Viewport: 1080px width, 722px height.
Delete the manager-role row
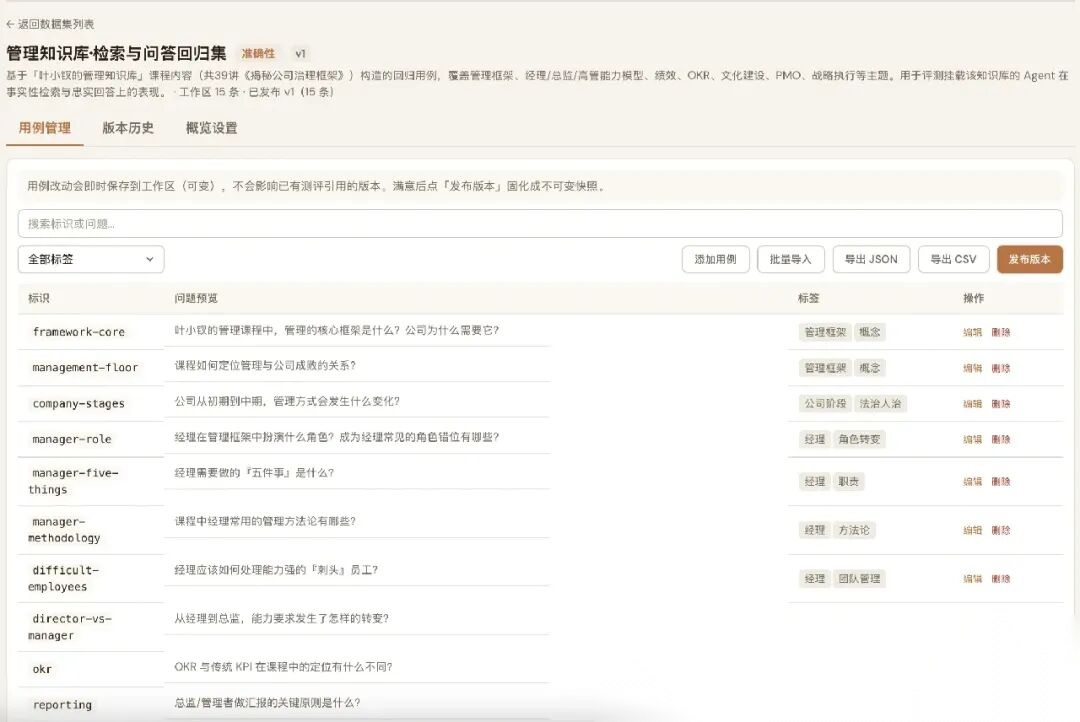pyautogui.click(x=1001, y=440)
